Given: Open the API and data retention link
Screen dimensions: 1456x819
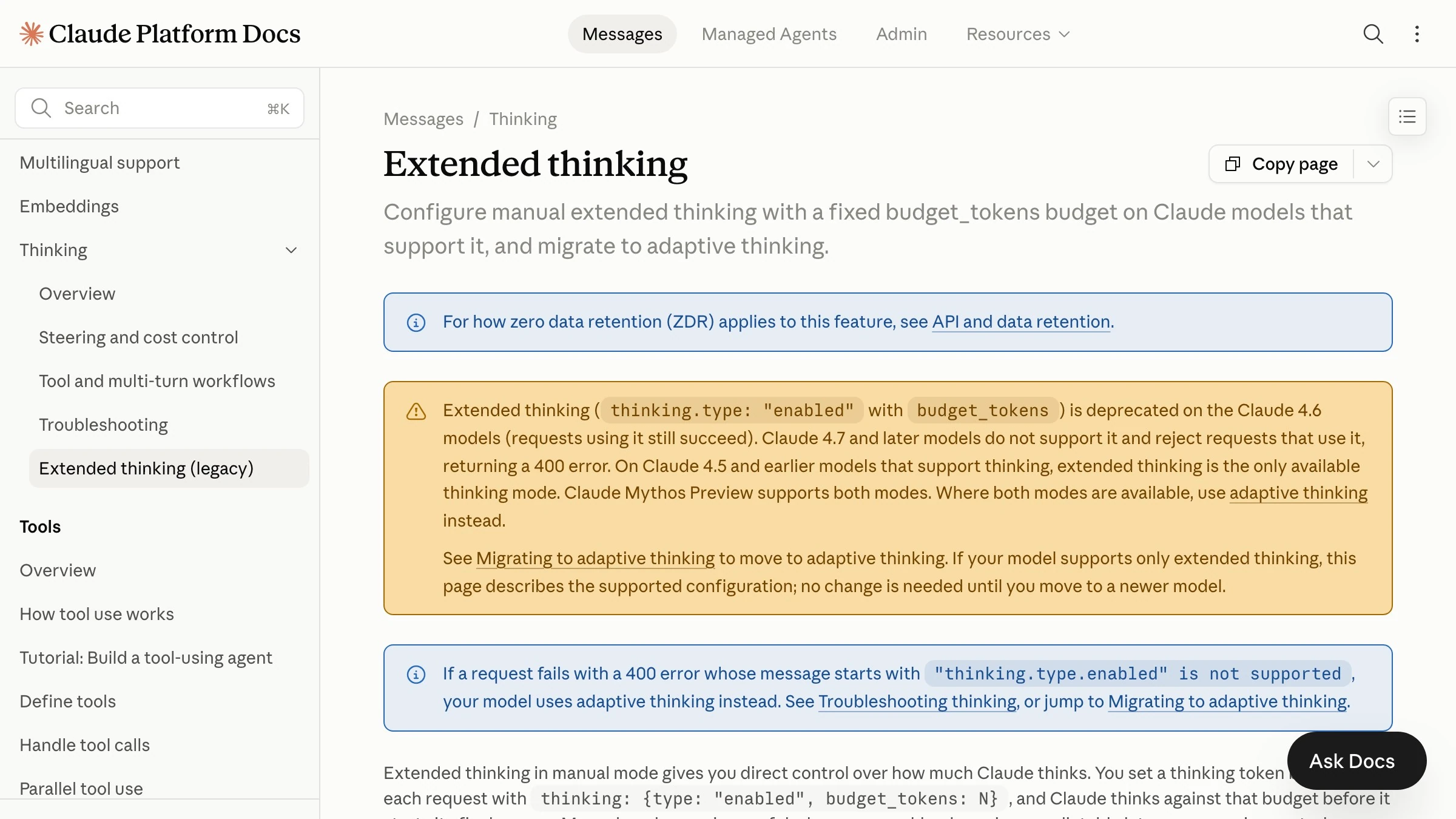Looking at the screenshot, I should pos(1021,322).
